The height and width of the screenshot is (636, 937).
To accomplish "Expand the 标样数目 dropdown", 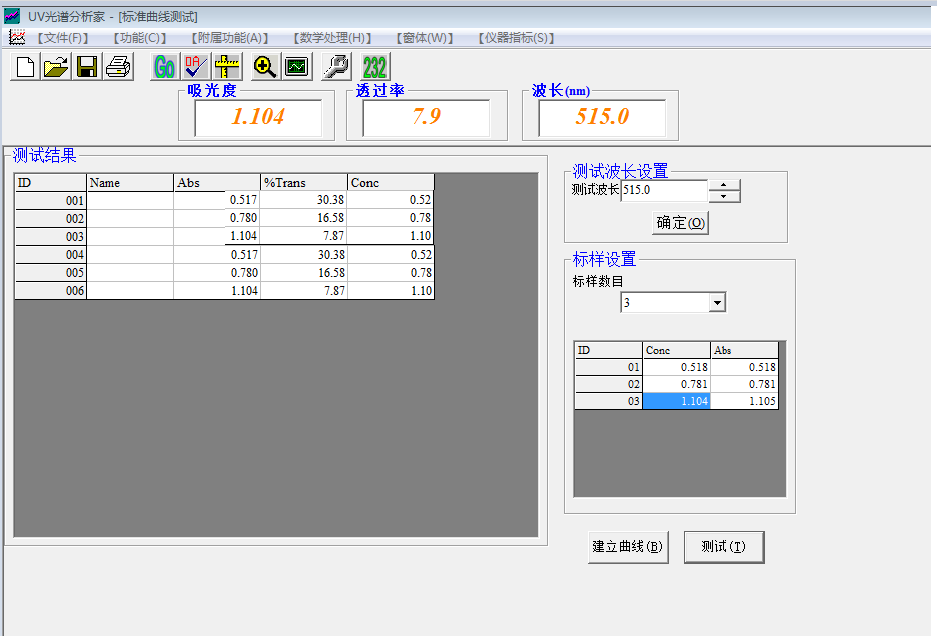I will click(717, 302).
